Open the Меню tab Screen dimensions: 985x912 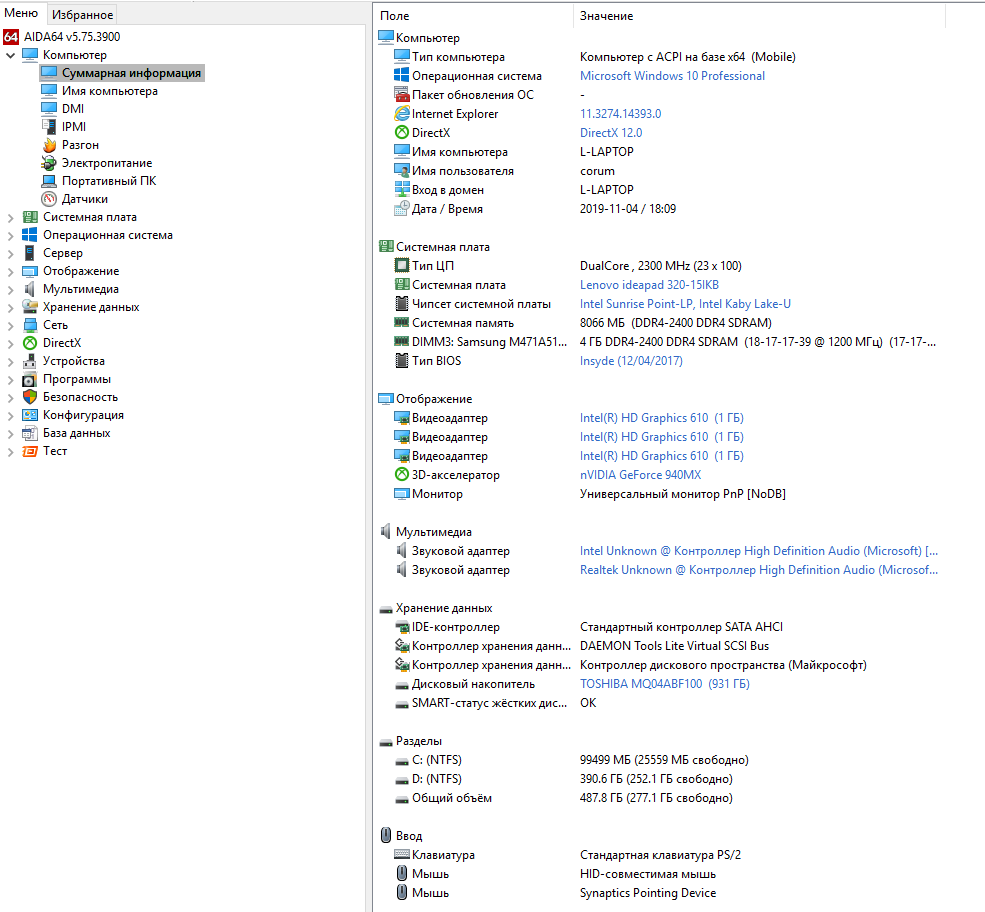21,13
